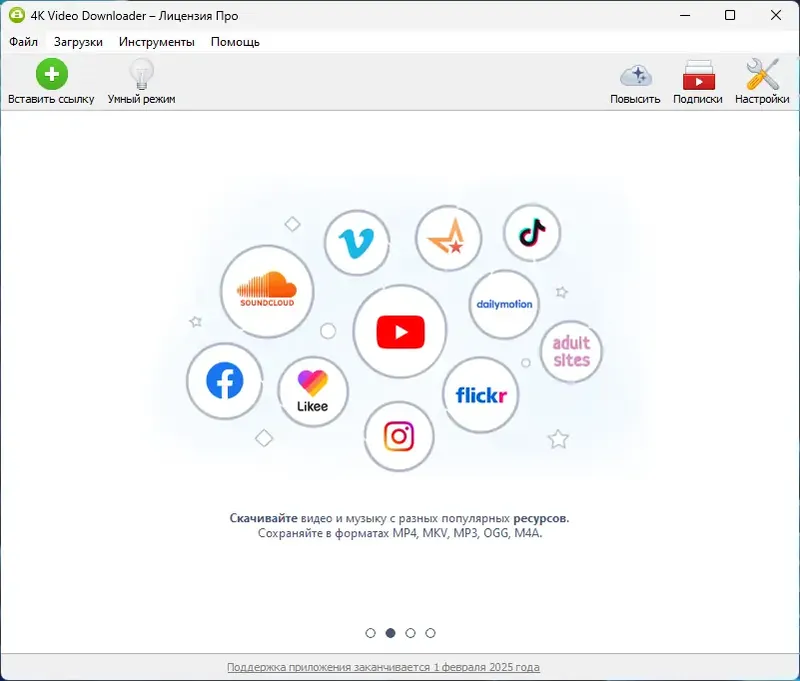Click the Dailymotion logo bubble
Image resolution: width=800 pixels, height=681 pixels.
pyautogui.click(x=502, y=304)
